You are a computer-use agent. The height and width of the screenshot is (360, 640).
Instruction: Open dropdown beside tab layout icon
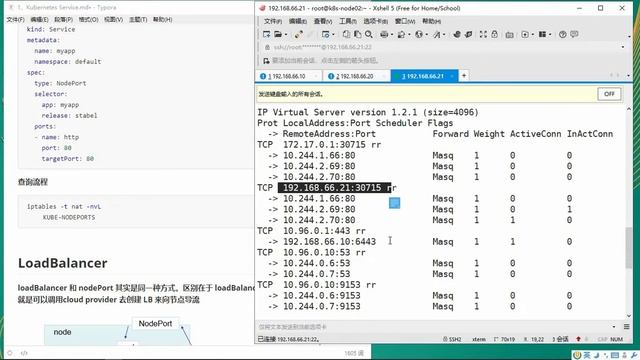point(550,35)
